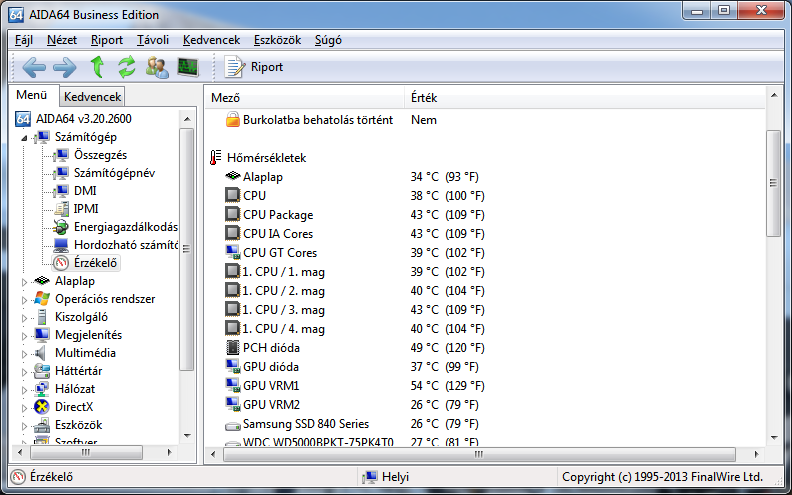Expand the Hálózat node
Image resolution: width=792 pixels, height=495 pixels.
point(24,389)
